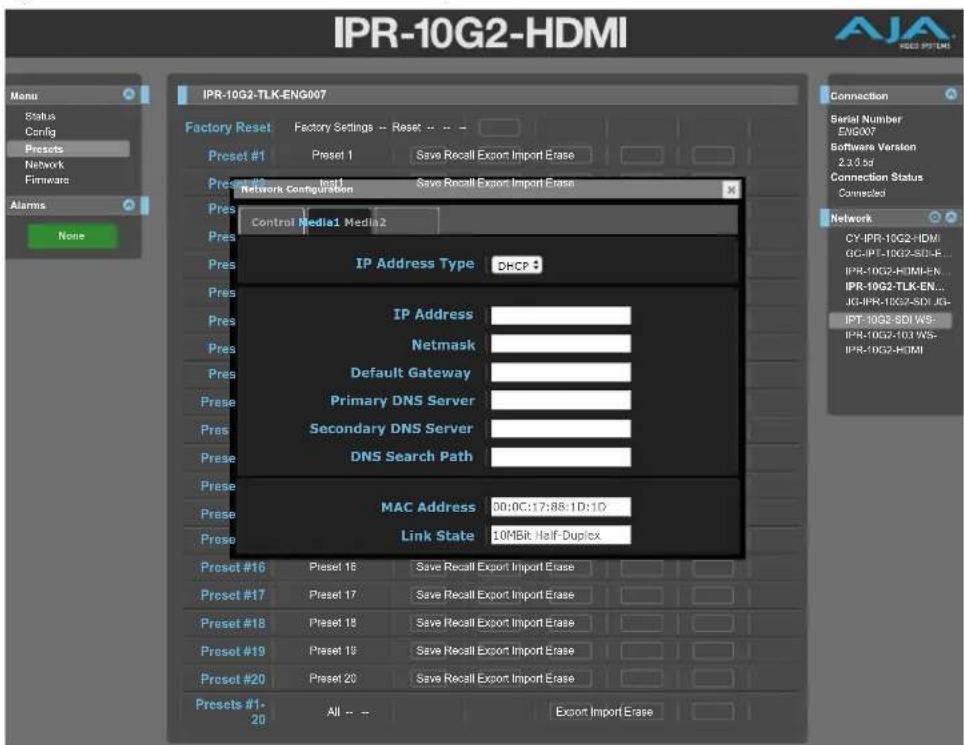Image resolution: width=964 pixels, height=745 pixels.
Task: Collapse the Network panel arrow icon
Action: 950,217
